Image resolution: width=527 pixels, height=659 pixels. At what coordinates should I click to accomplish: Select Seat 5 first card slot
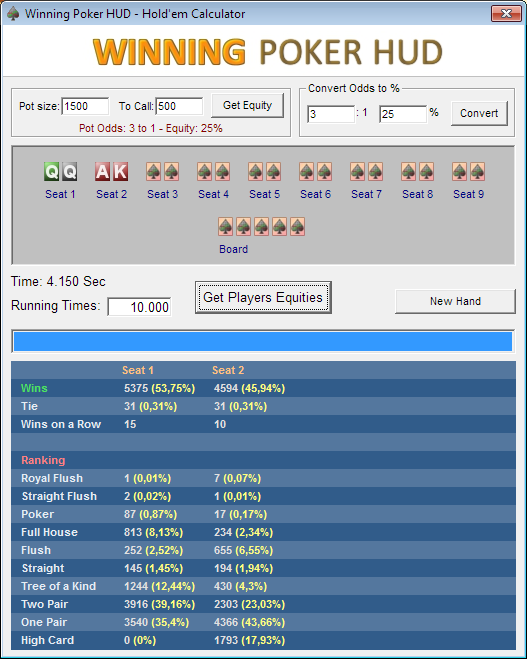coord(256,171)
